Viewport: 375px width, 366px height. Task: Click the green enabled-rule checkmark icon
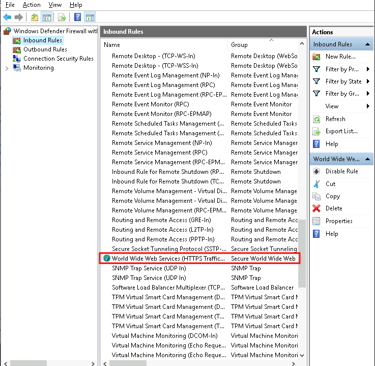pyautogui.click(x=107, y=258)
